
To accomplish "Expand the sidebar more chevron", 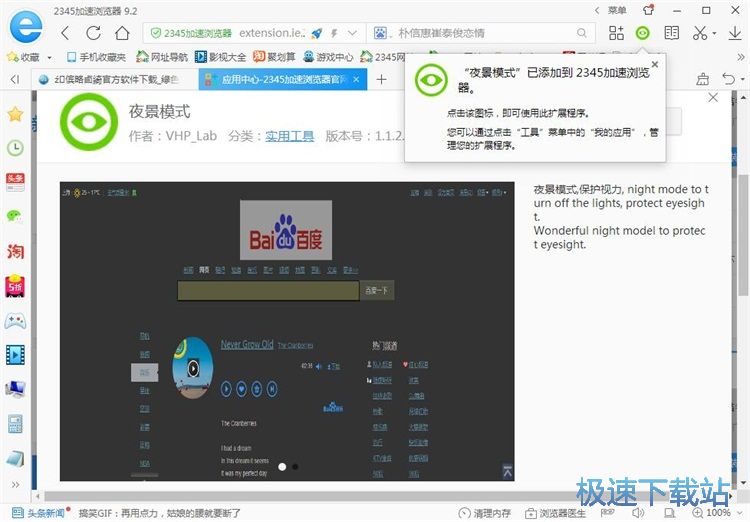I will tap(15, 485).
